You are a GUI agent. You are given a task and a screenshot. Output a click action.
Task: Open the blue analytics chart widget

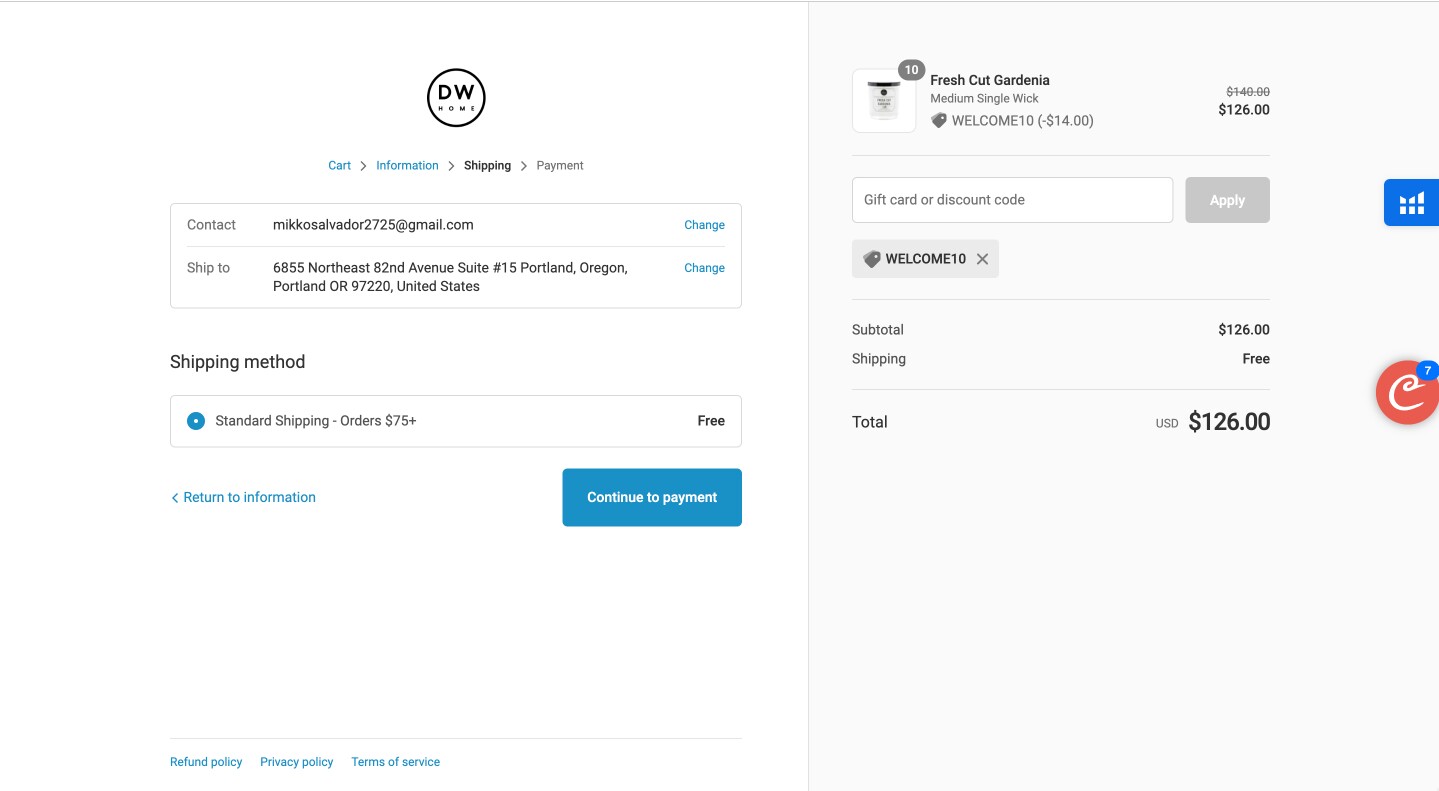coord(1411,203)
